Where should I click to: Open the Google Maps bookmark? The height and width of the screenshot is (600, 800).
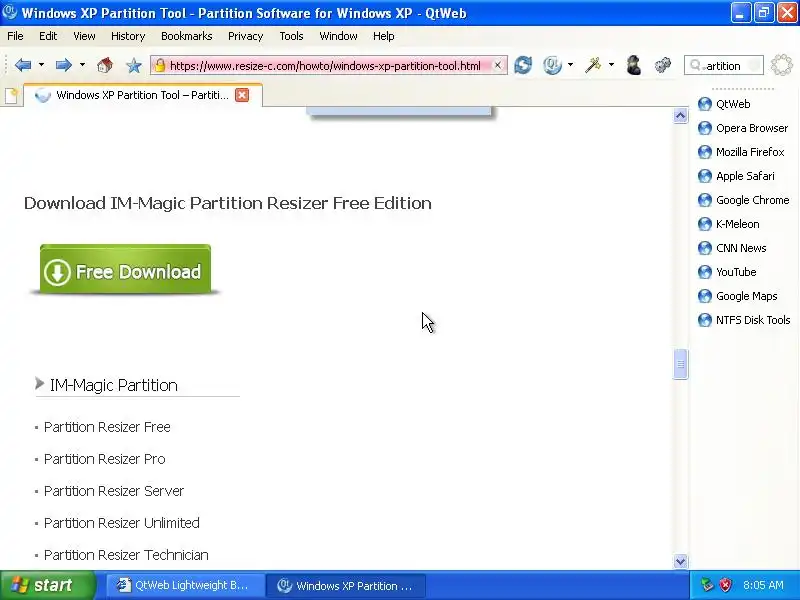pyautogui.click(x=738, y=296)
